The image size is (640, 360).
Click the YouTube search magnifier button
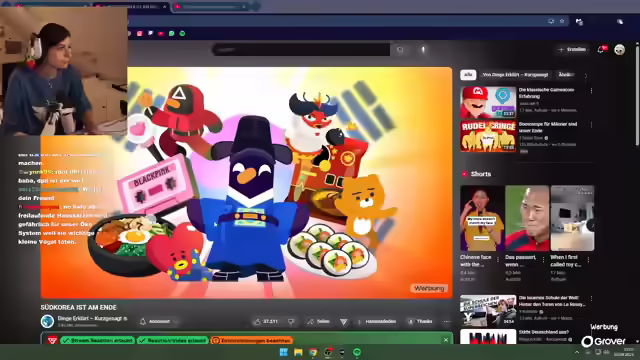[400, 50]
